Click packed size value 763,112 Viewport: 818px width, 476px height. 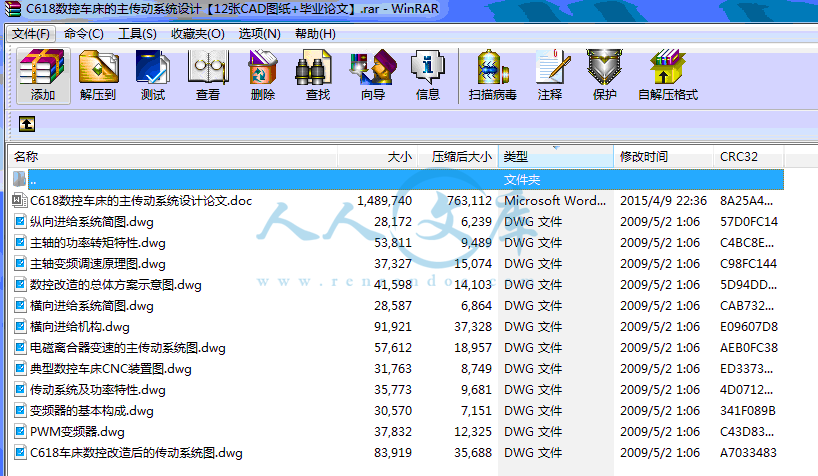[x=469, y=200]
